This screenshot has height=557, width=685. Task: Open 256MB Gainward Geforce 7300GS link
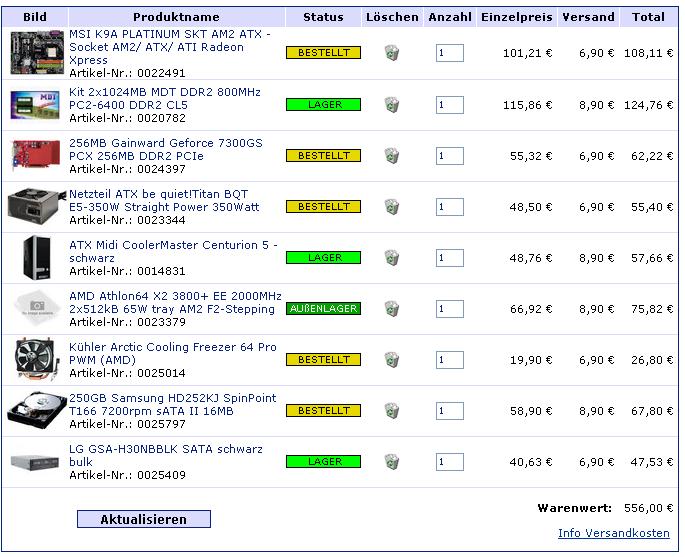click(x=166, y=149)
